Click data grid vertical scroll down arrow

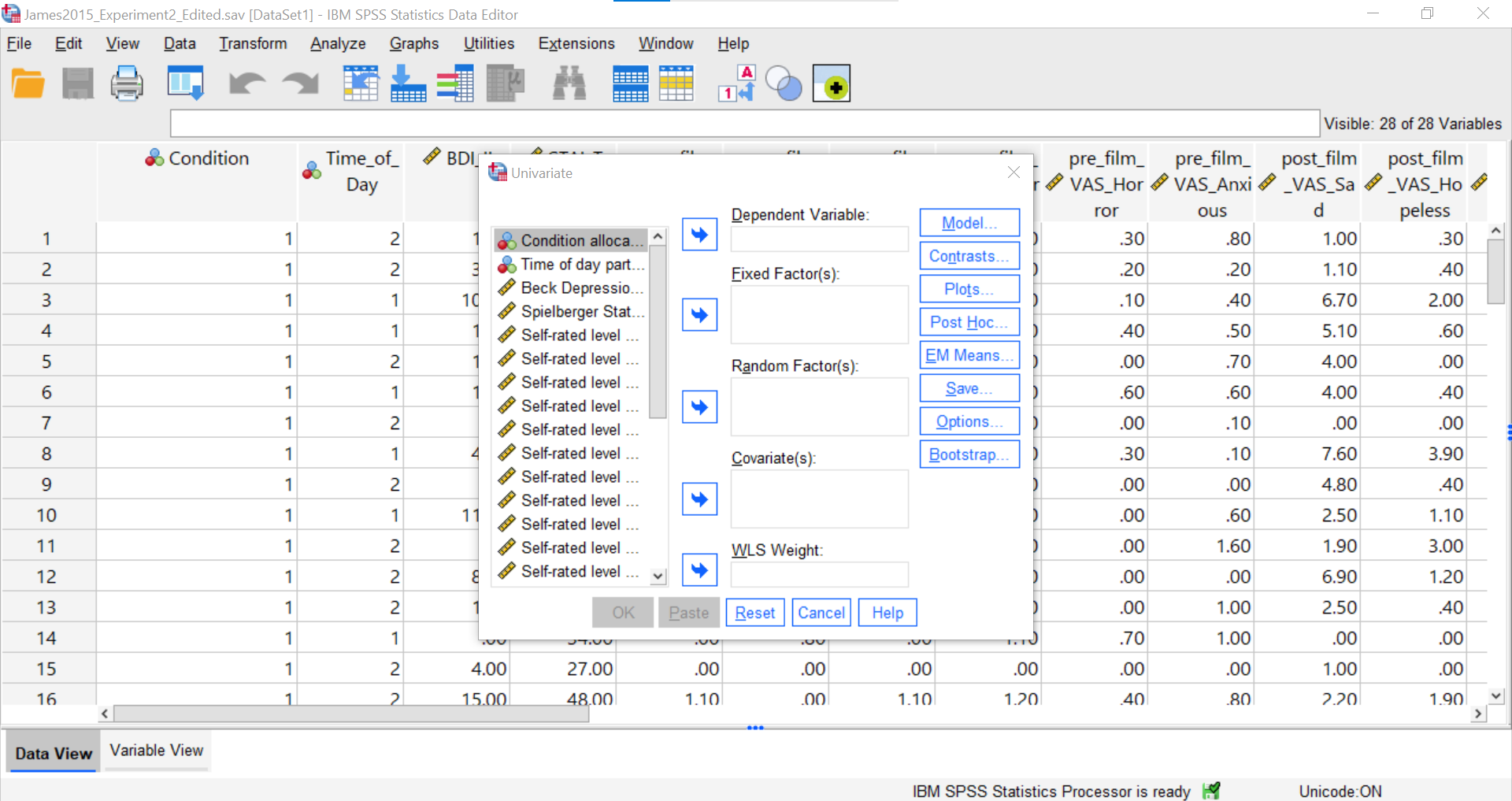[x=1496, y=696]
